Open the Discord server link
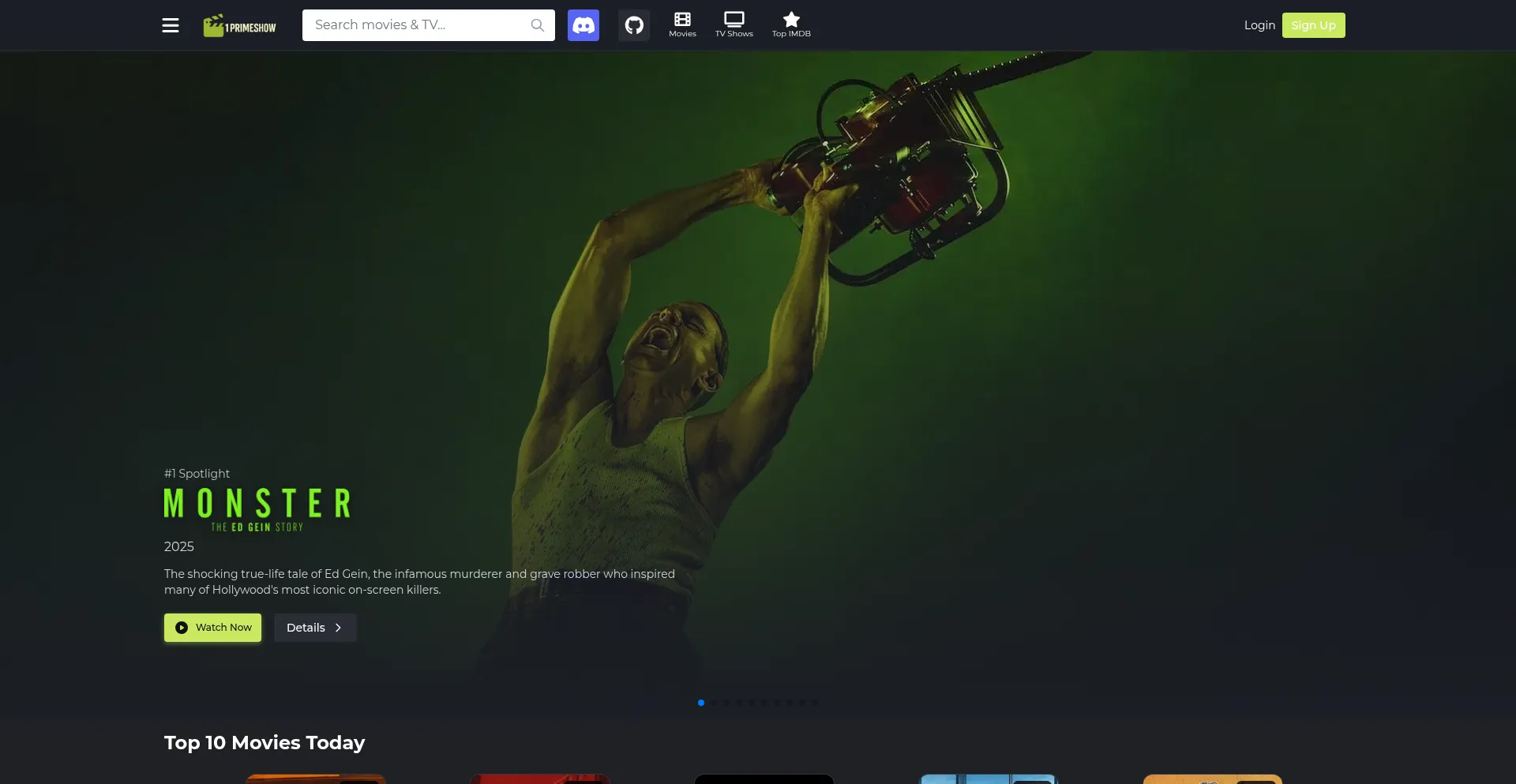 [x=584, y=25]
